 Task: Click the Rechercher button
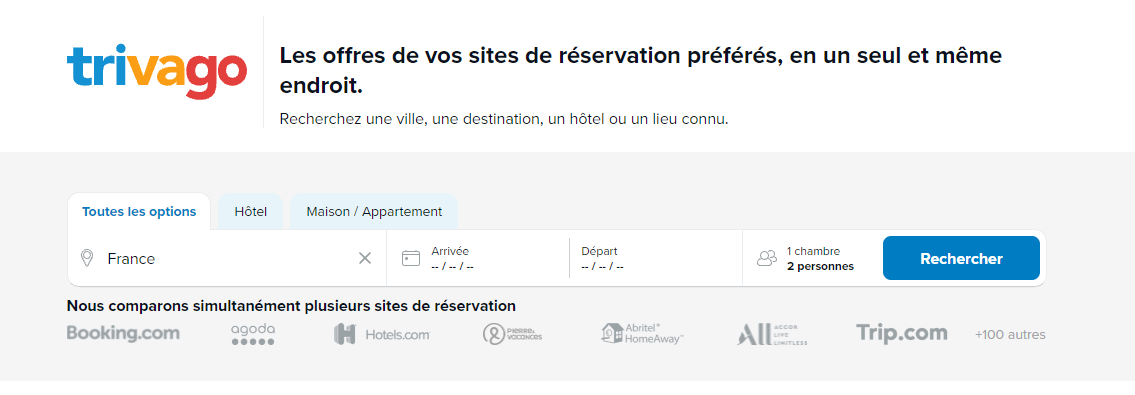tap(961, 258)
